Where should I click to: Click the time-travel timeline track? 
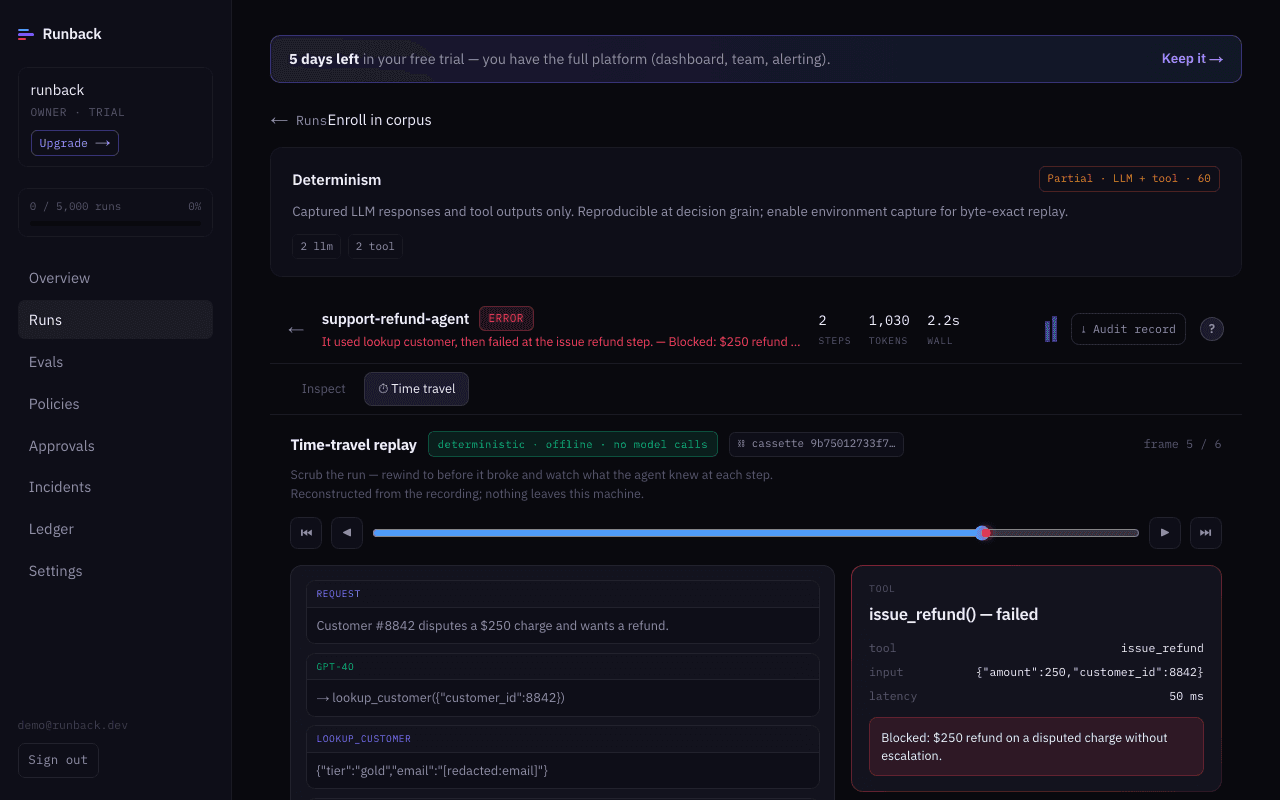pos(756,533)
